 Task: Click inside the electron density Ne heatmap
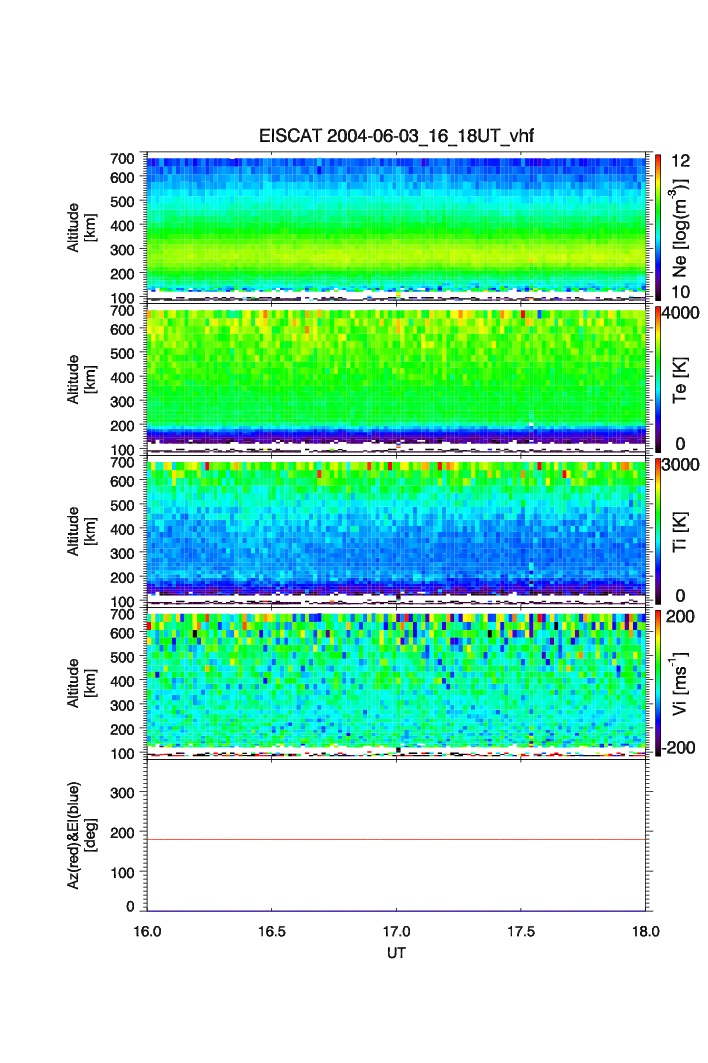[x=397, y=225]
